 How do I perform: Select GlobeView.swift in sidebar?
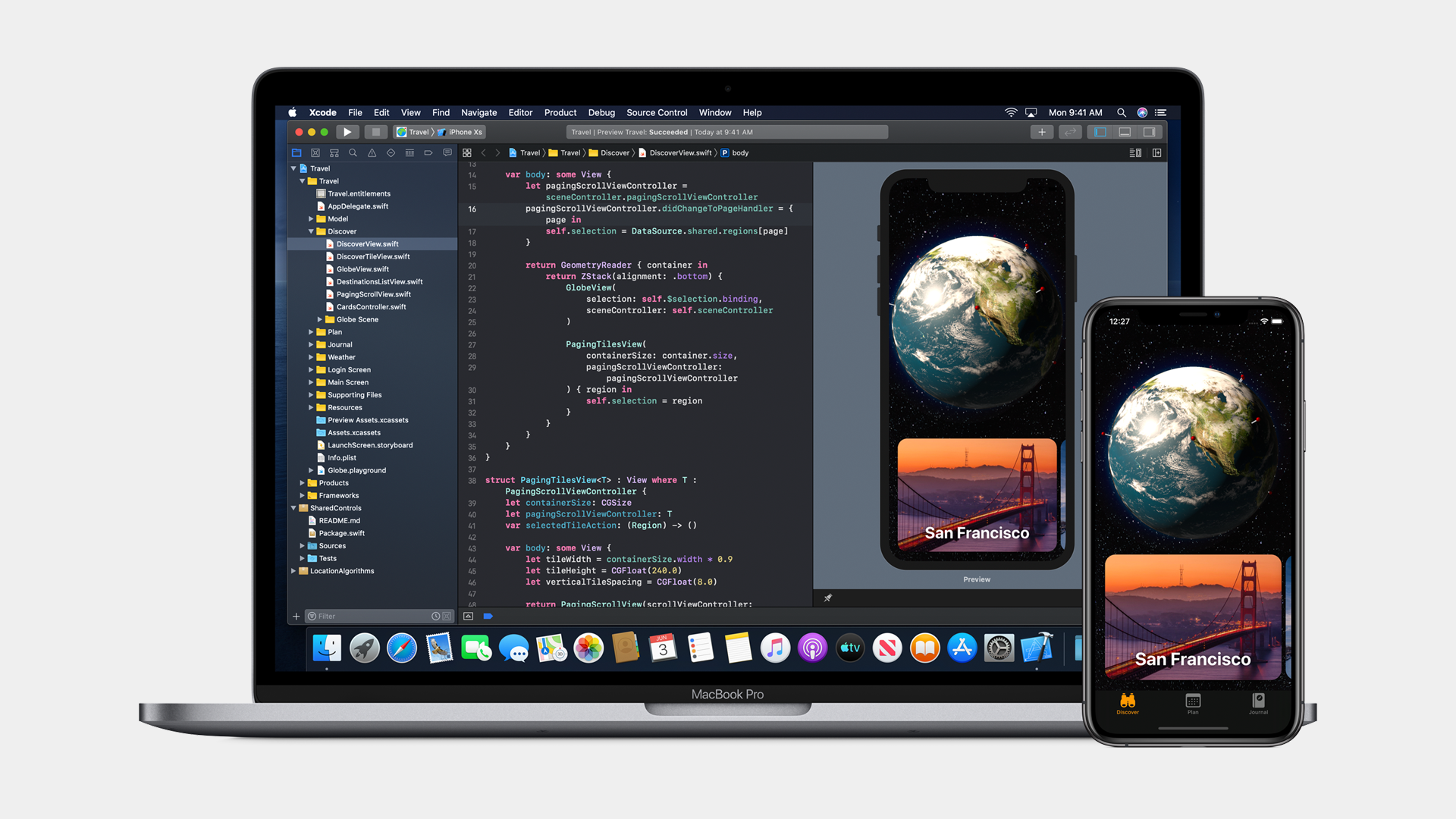click(x=364, y=269)
